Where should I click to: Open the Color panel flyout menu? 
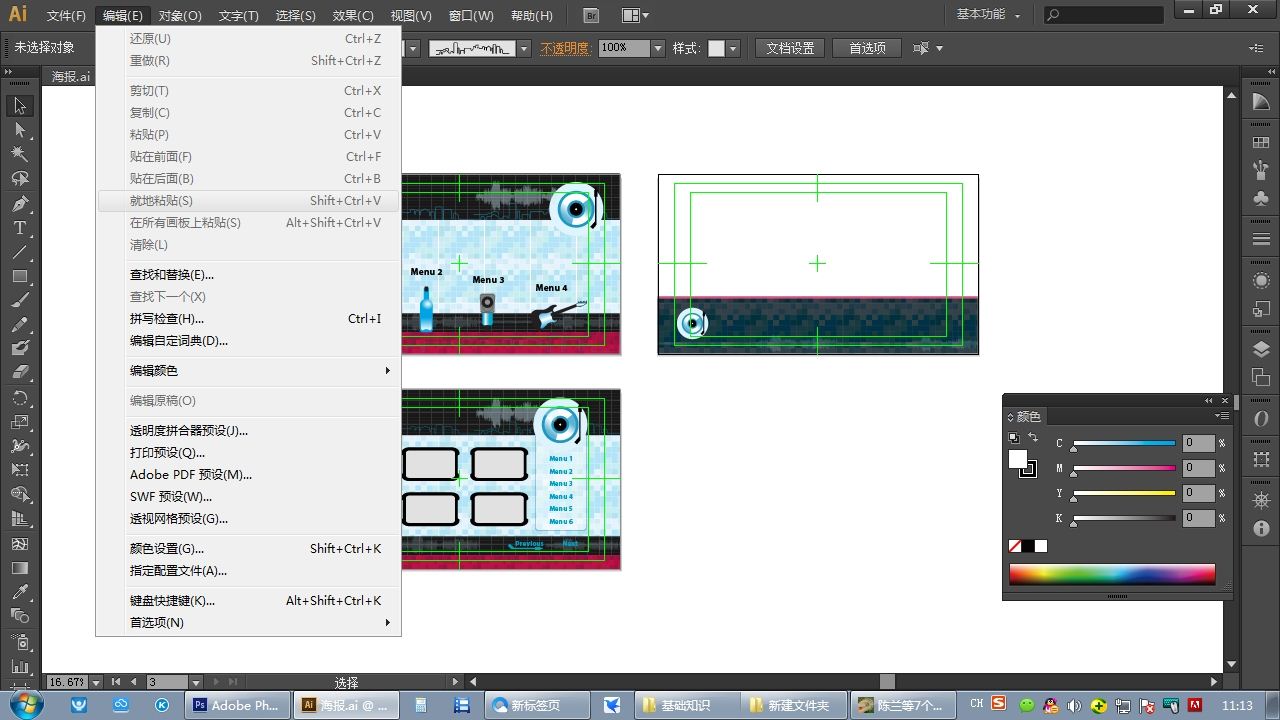(x=1223, y=416)
